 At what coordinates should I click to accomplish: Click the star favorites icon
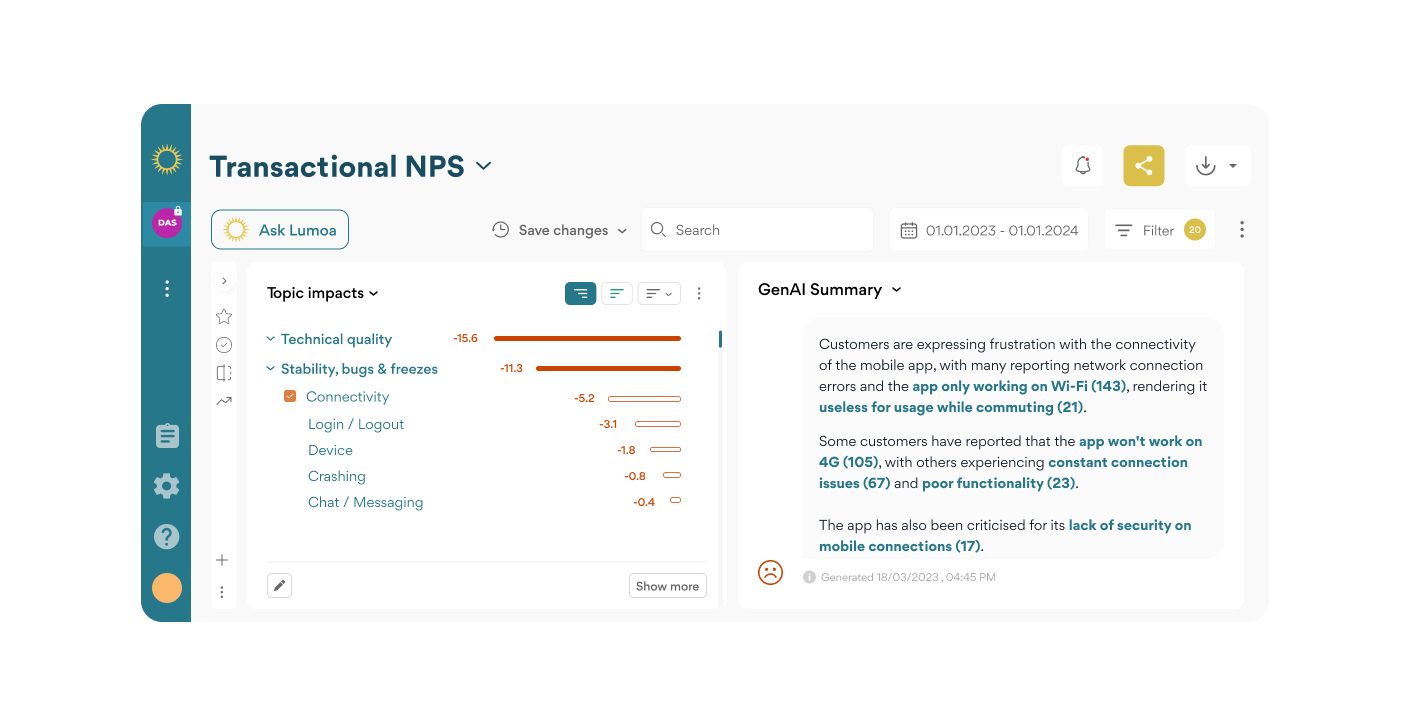click(x=224, y=317)
